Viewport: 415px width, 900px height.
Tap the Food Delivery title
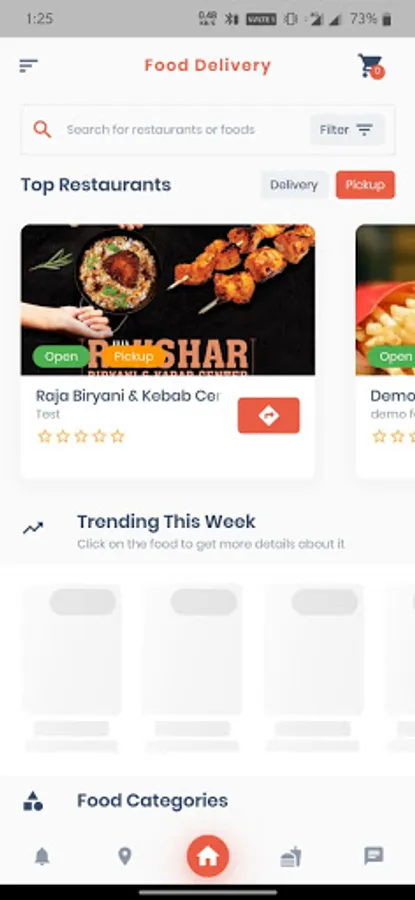[208, 65]
